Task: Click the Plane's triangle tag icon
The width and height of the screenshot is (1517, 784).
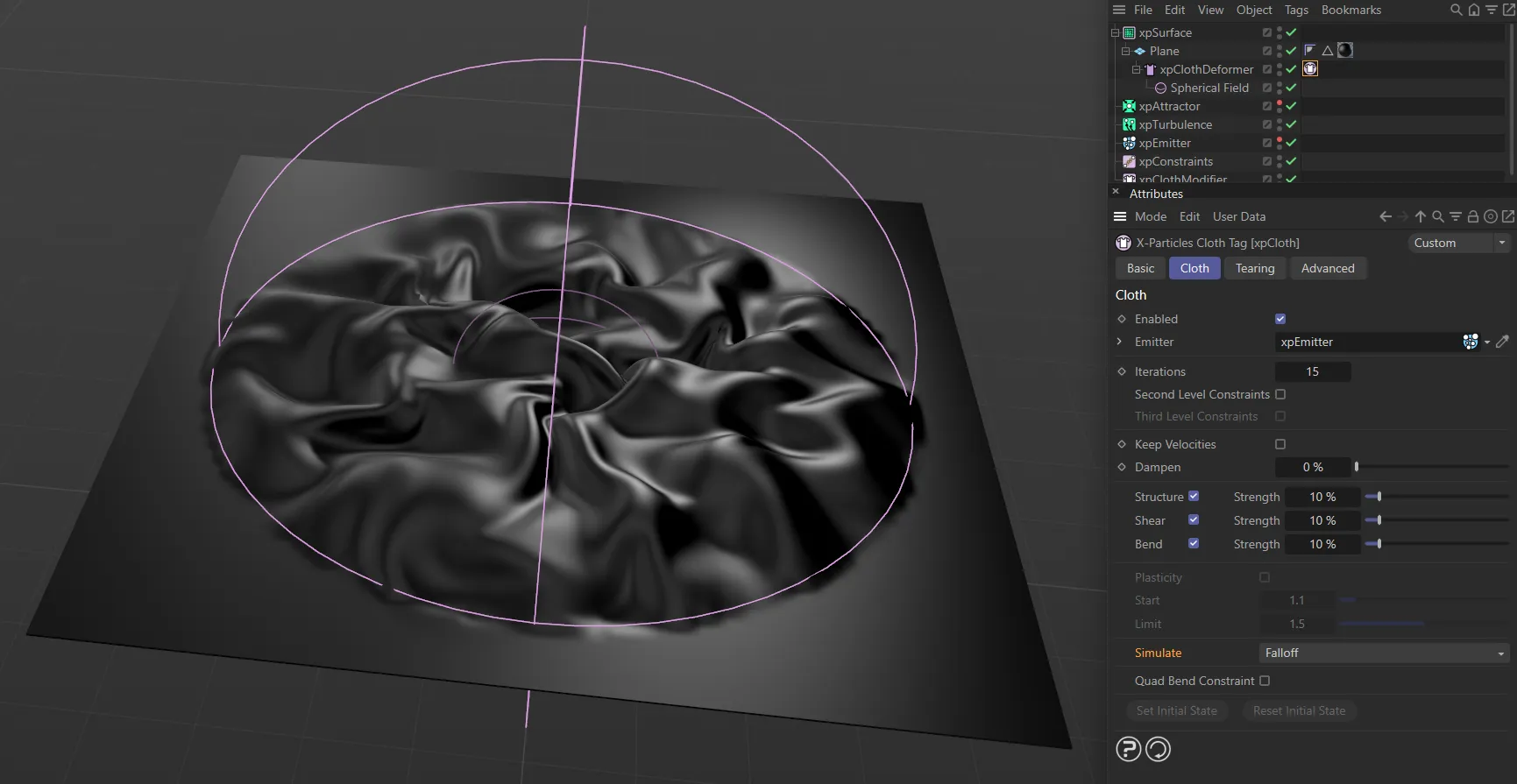Action: [1328, 51]
